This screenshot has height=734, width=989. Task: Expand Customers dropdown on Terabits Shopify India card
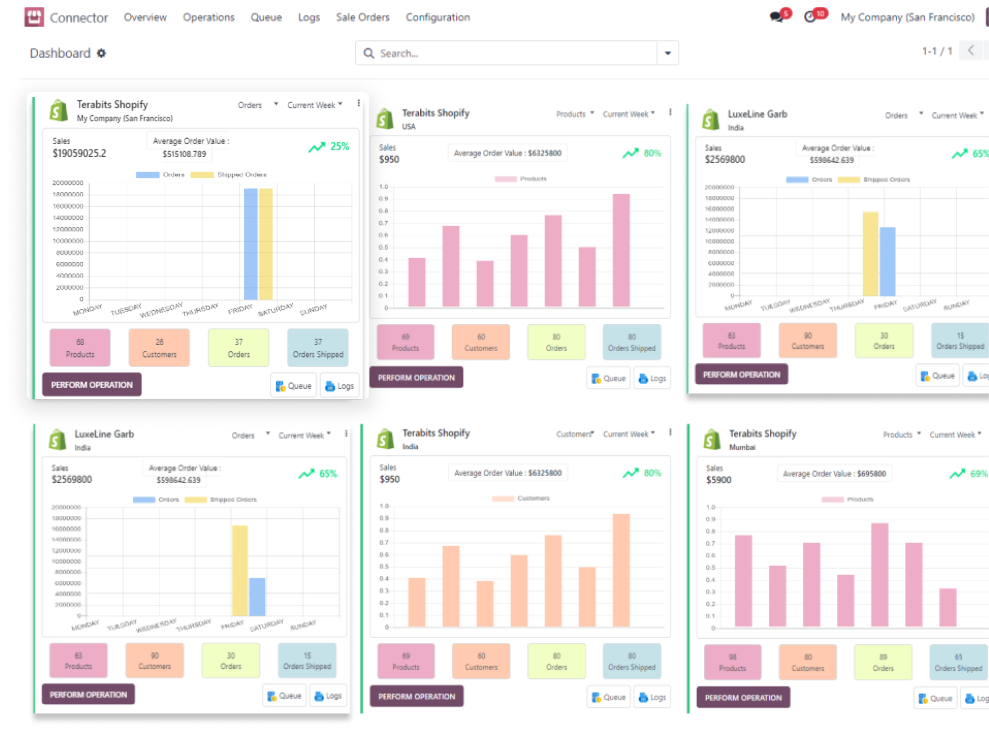575,434
